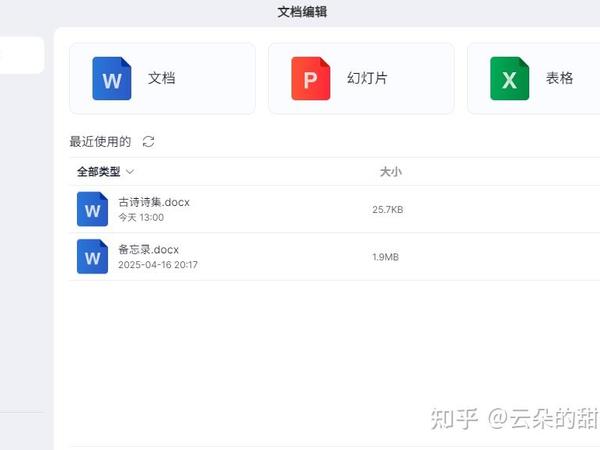Select the 1.9MB size value
This screenshot has height=450, width=600.
[386, 257]
